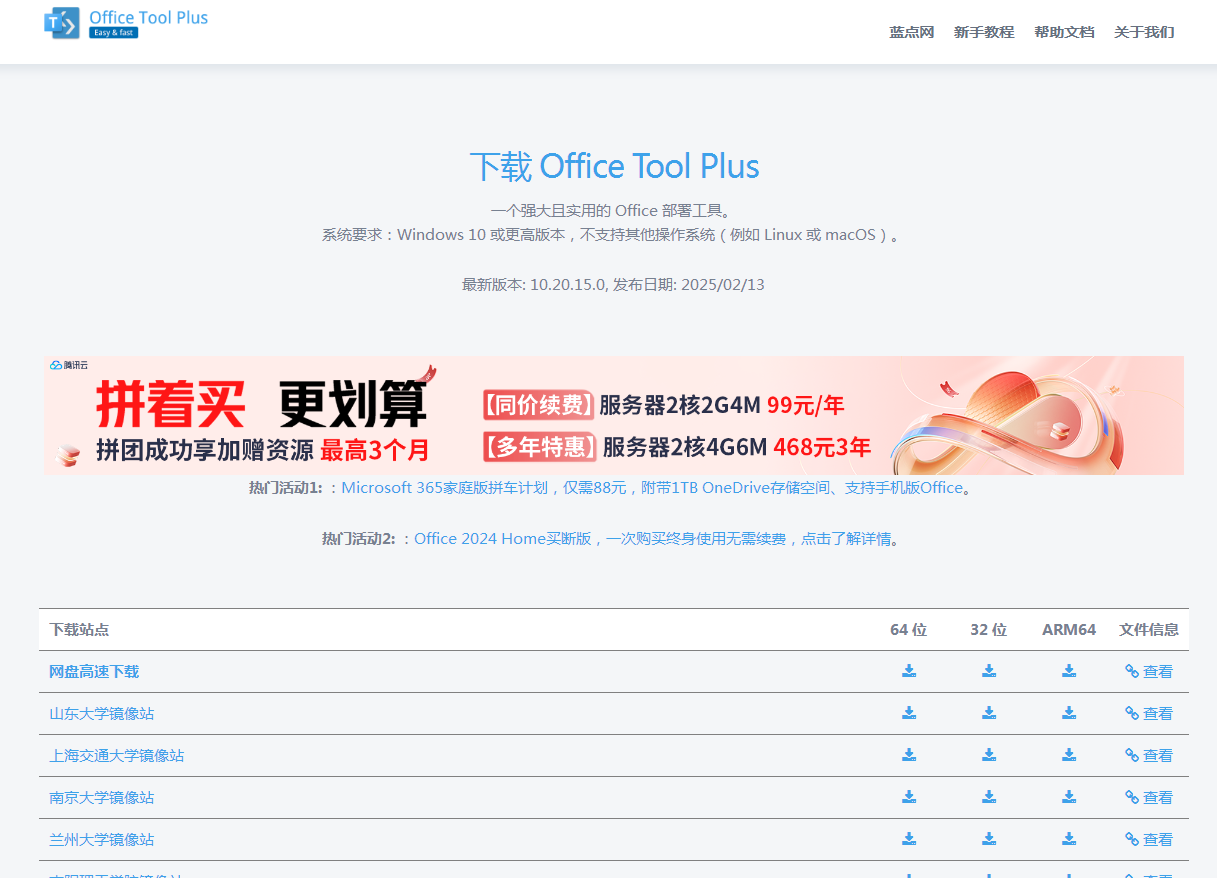Download 32 位 from 上海交通大学镜像站 row

(x=989, y=755)
